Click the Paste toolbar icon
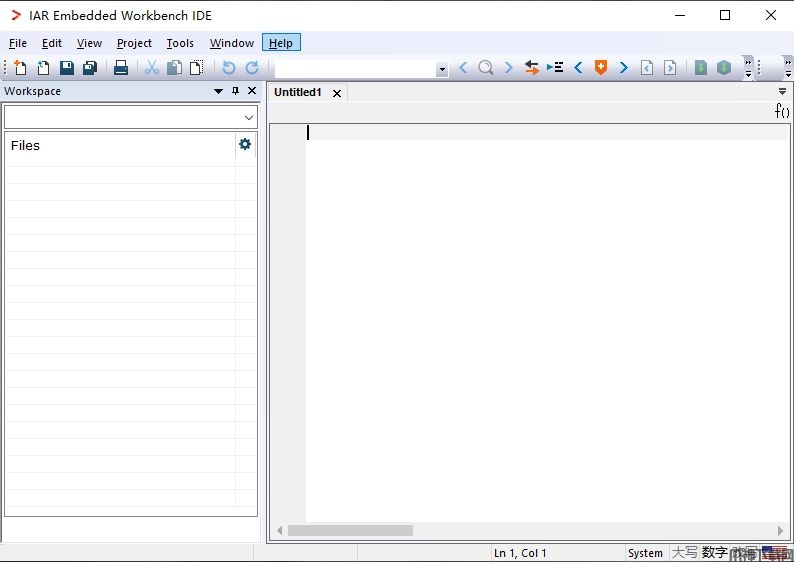This screenshot has width=794, height=562. (196, 67)
